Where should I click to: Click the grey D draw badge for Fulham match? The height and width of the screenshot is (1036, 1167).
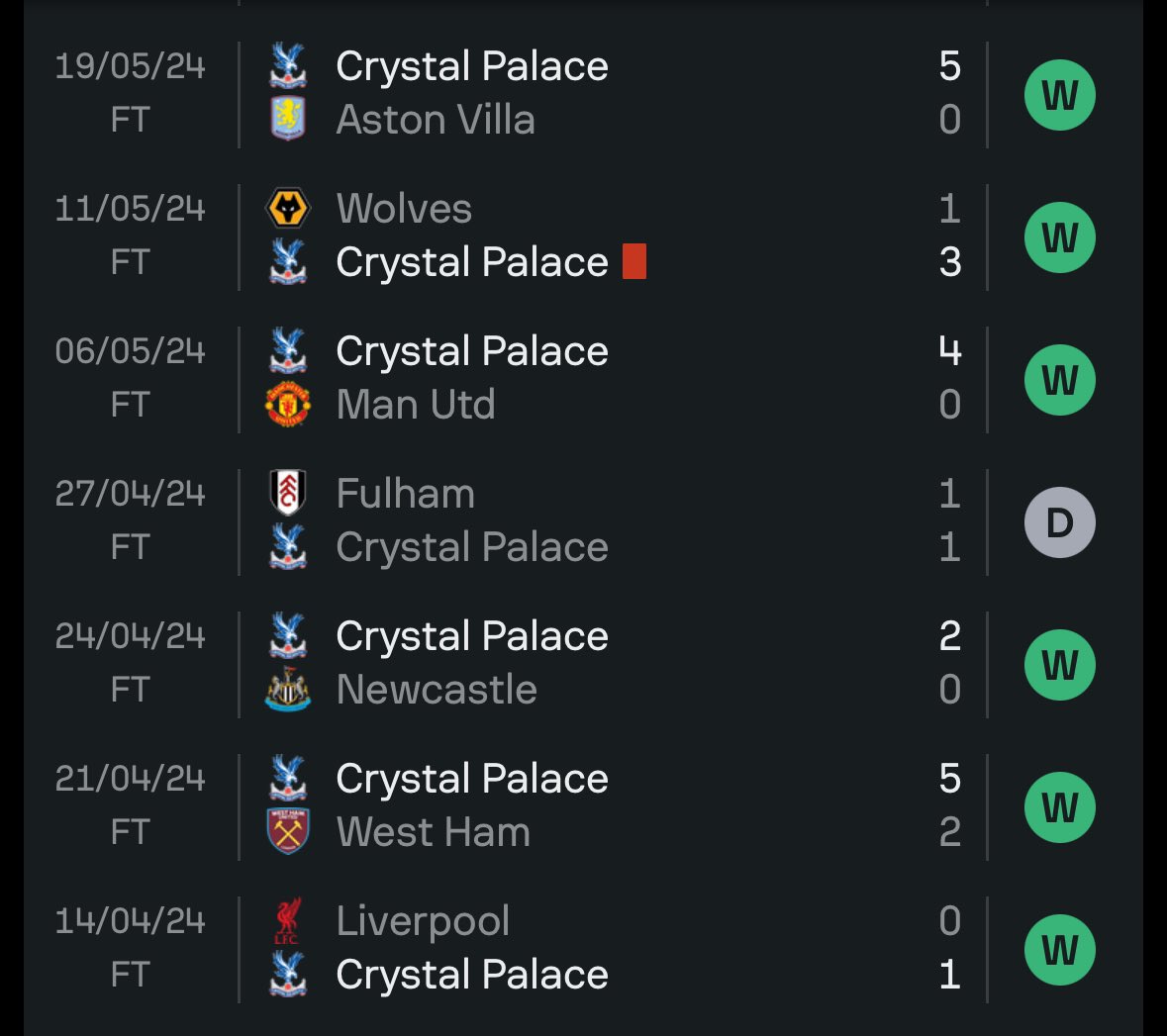[1060, 522]
